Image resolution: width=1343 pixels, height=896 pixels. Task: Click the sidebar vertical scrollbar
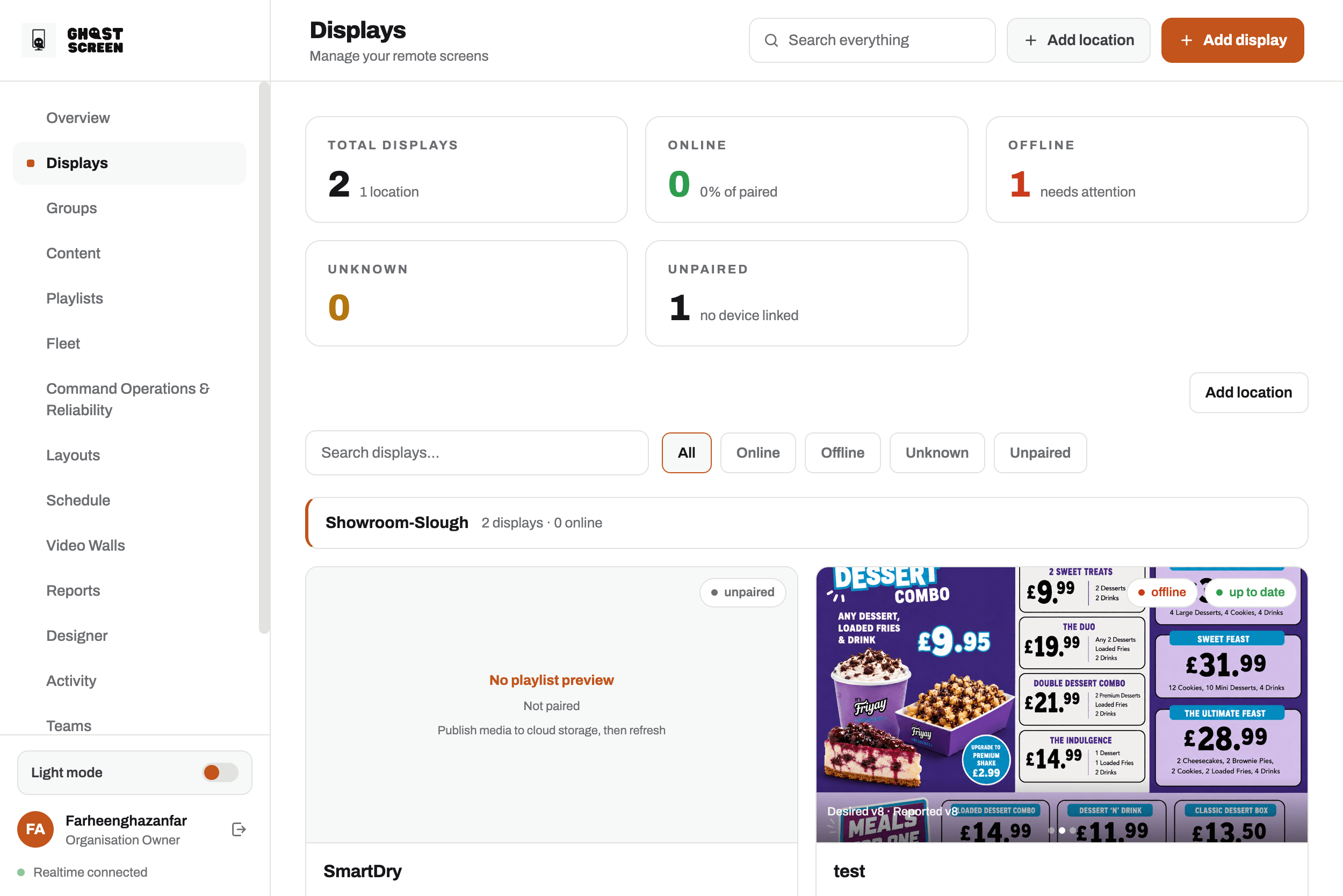coord(264,358)
